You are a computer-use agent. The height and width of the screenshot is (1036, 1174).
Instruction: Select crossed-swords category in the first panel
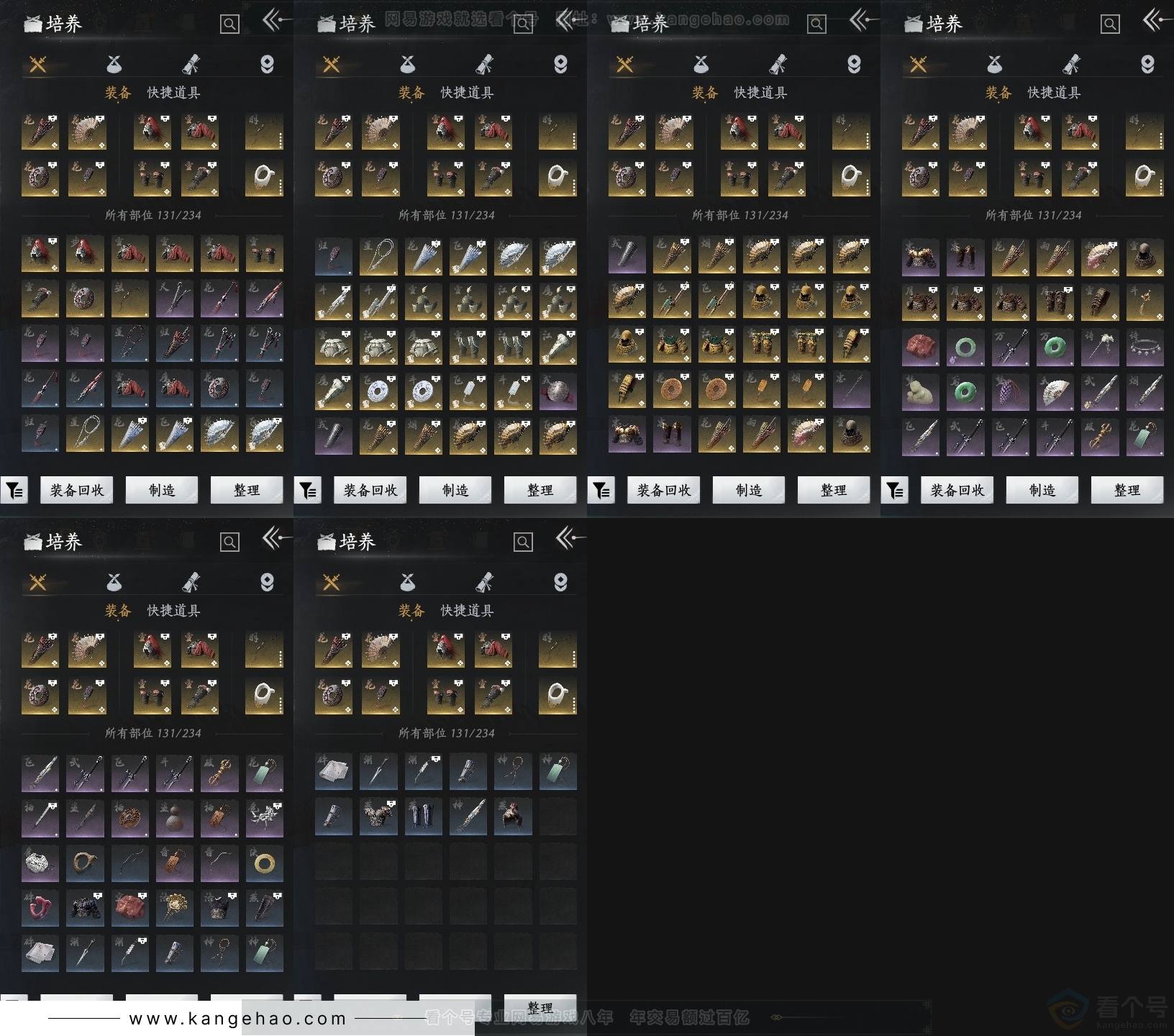38,65
